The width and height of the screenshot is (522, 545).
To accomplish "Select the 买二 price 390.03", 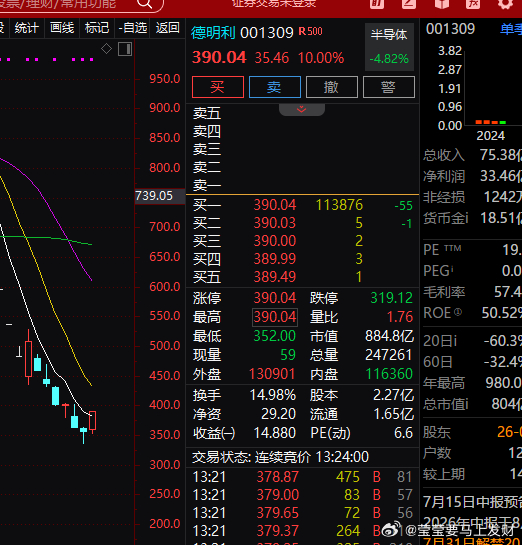I will tap(275, 223).
